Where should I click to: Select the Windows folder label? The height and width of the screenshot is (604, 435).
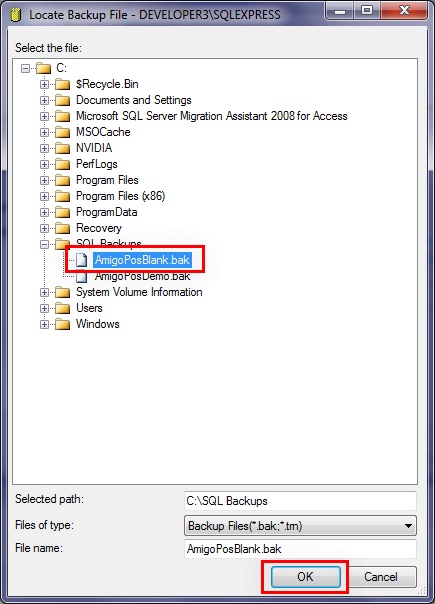click(97, 324)
